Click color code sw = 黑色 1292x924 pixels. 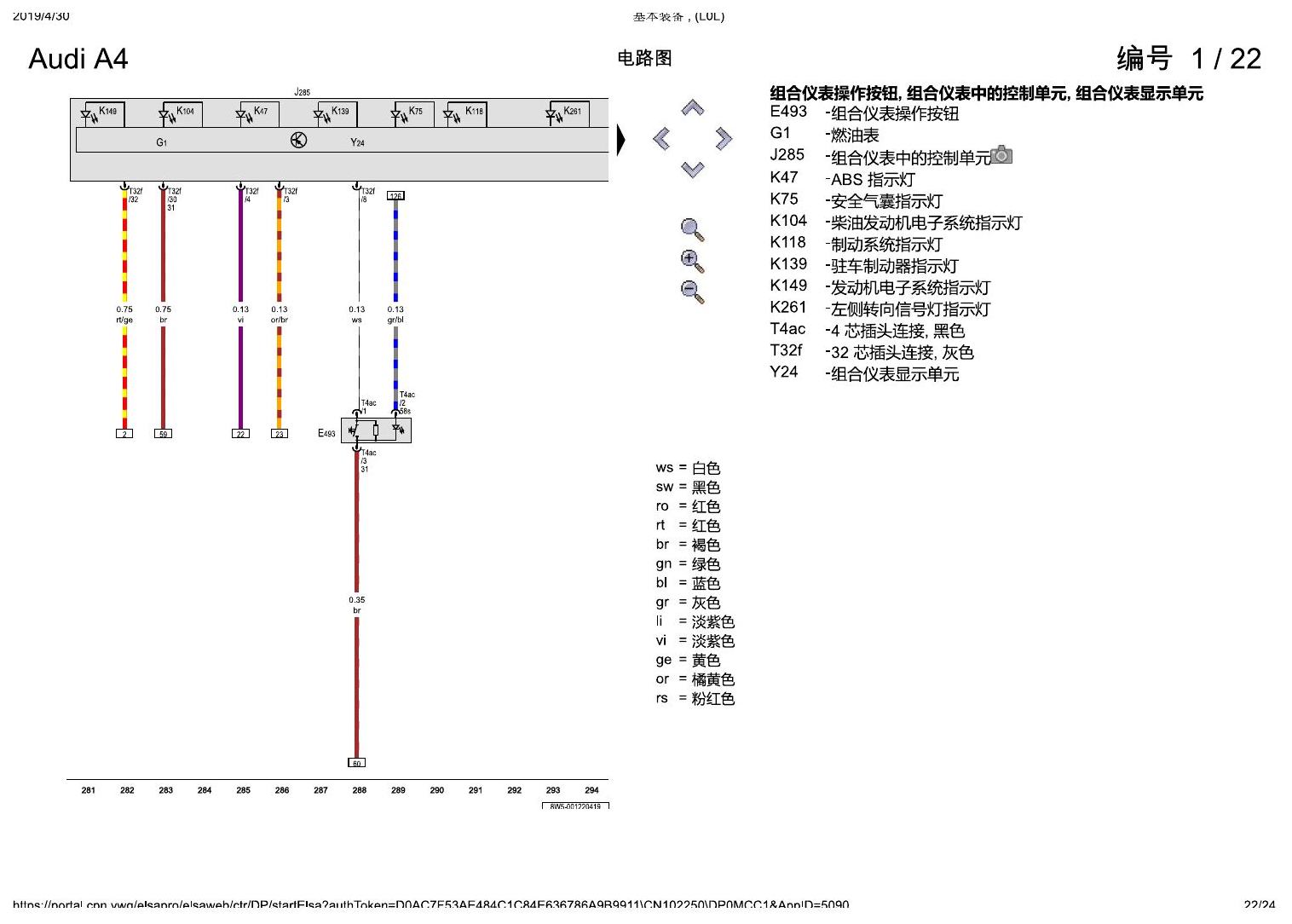[688, 487]
